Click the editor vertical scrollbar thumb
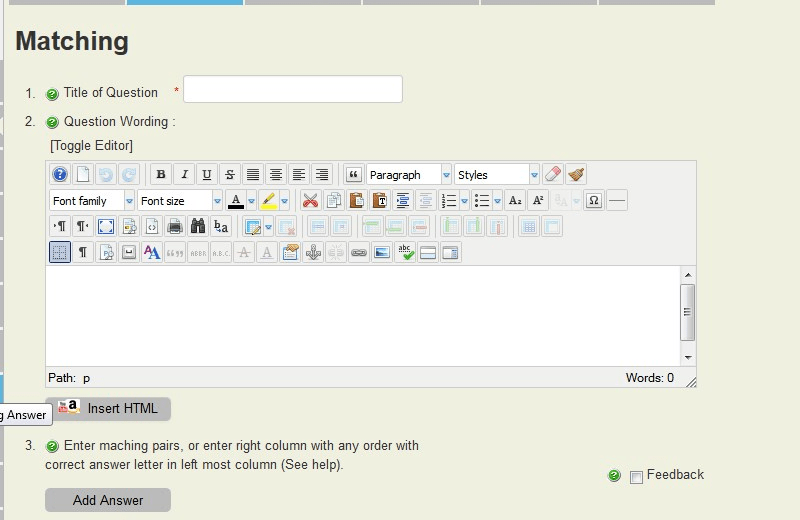Image resolution: width=800 pixels, height=520 pixels. [x=687, y=312]
